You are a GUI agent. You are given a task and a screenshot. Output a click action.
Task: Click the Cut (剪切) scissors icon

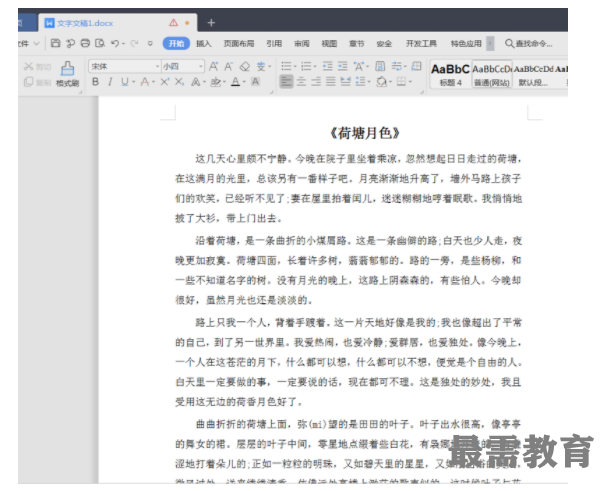(x=29, y=67)
